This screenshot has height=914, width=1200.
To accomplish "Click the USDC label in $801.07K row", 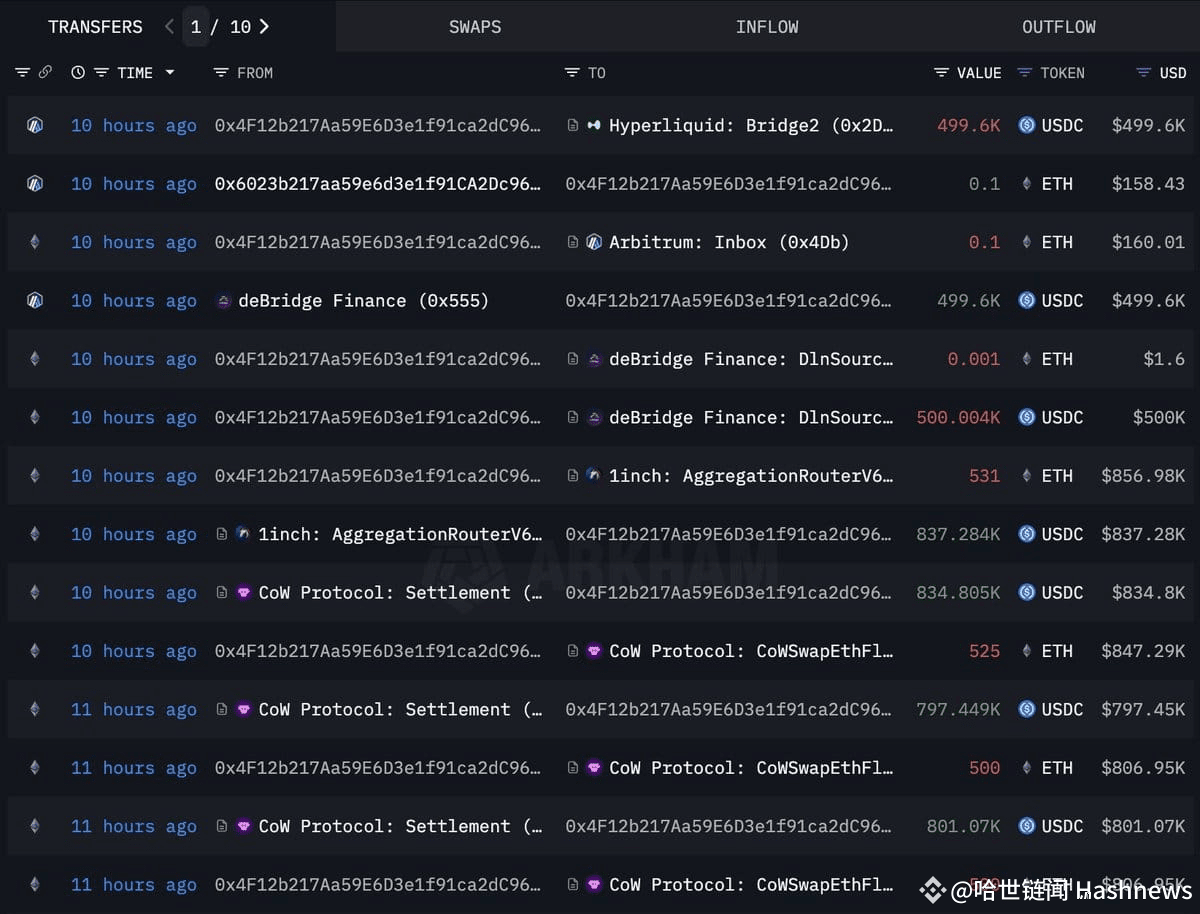I will coord(1062,826).
